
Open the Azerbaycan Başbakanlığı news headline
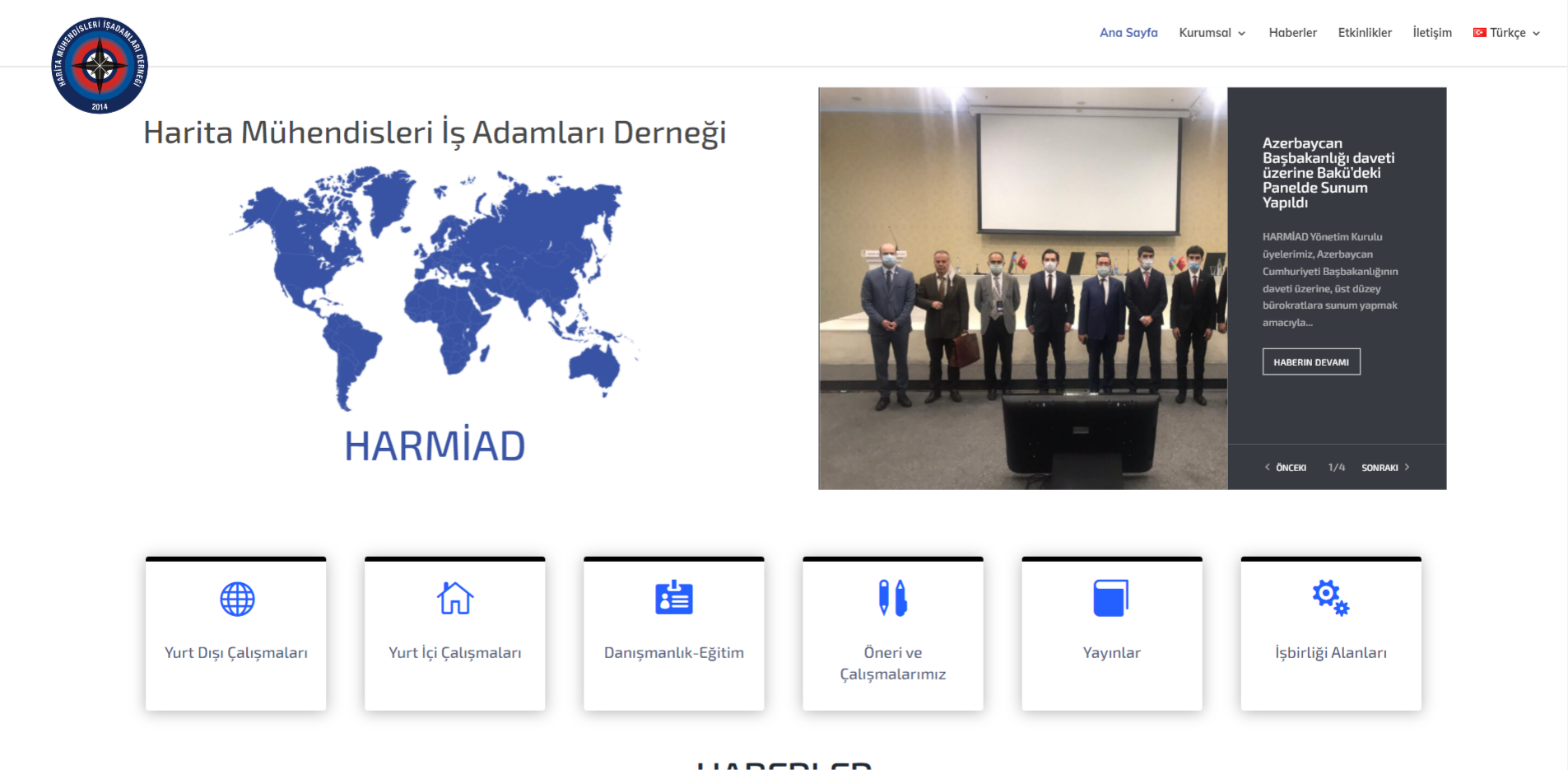[1328, 173]
